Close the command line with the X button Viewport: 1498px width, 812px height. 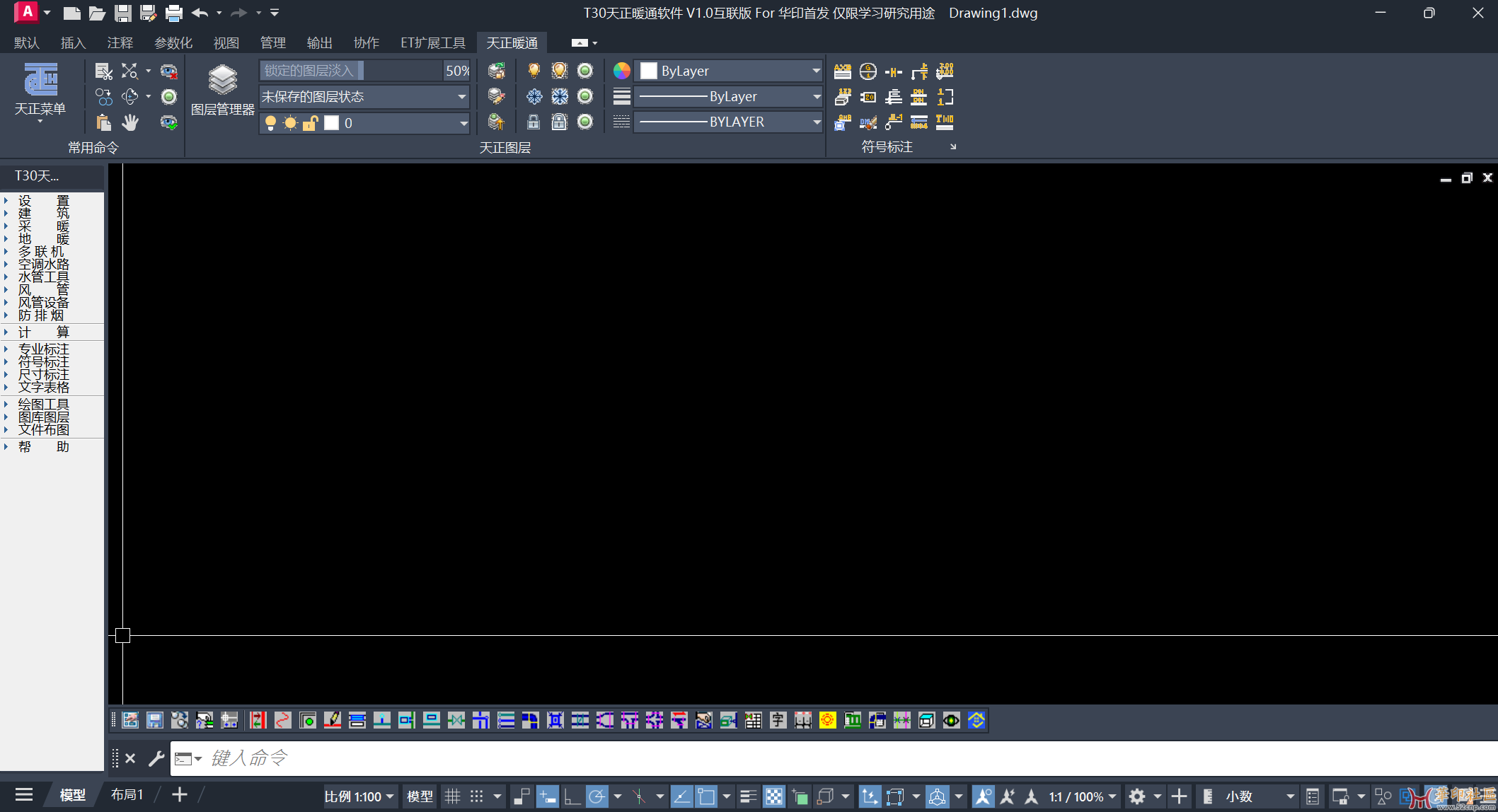click(130, 758)
